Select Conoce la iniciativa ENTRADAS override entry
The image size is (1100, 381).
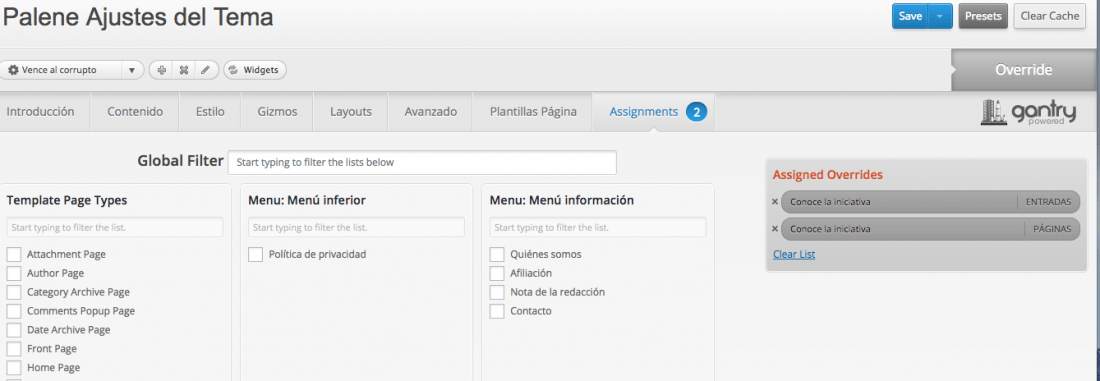coord(930,202)
